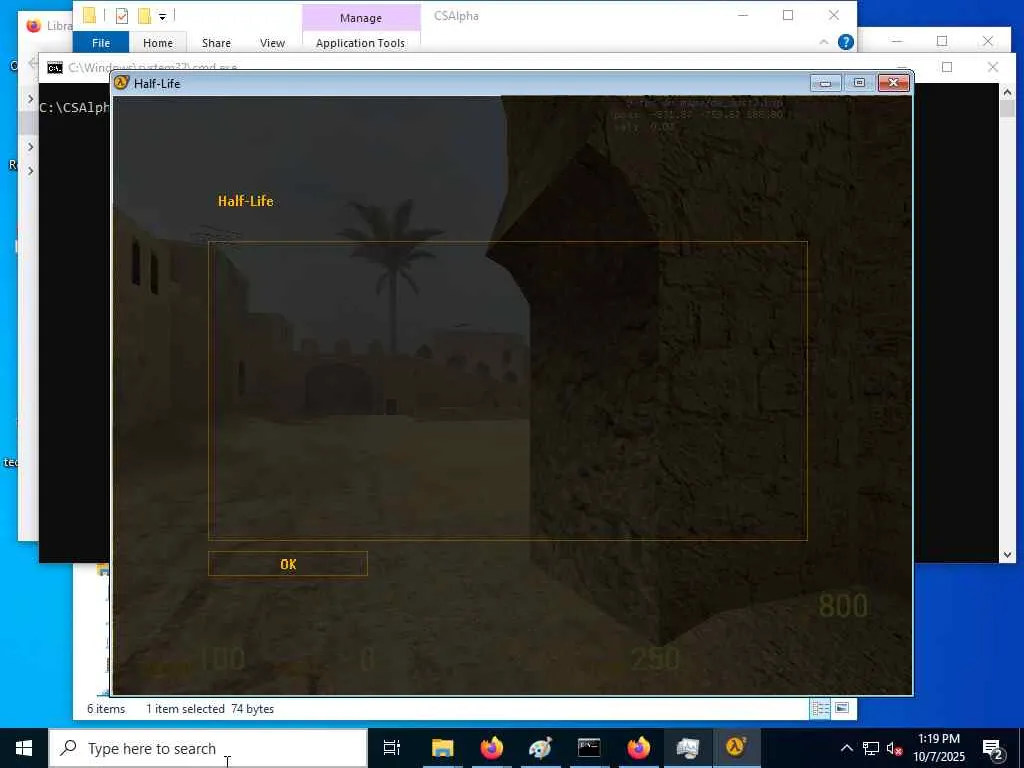Show hidden system tray icons
This screenshot has width=1024, height=768.
click(846, 748)
